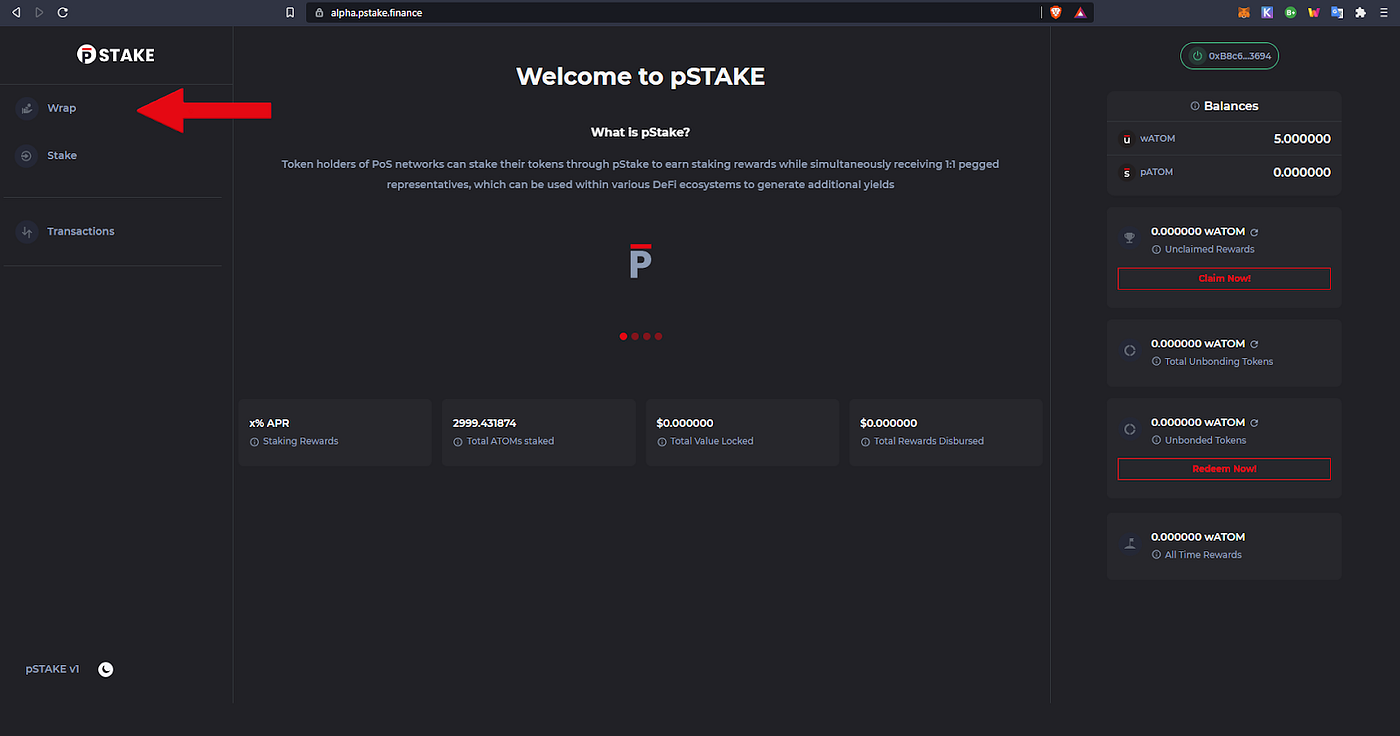Toggle dark mode with the moon switch

click(x=106, y=669)
